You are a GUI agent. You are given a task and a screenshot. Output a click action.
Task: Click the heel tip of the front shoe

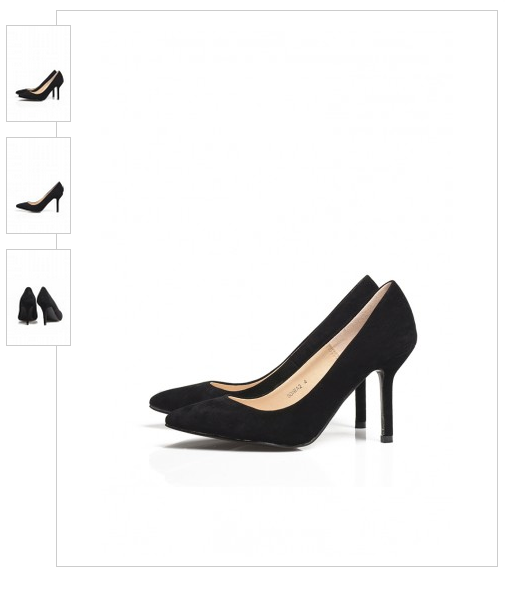coord(386,439)
